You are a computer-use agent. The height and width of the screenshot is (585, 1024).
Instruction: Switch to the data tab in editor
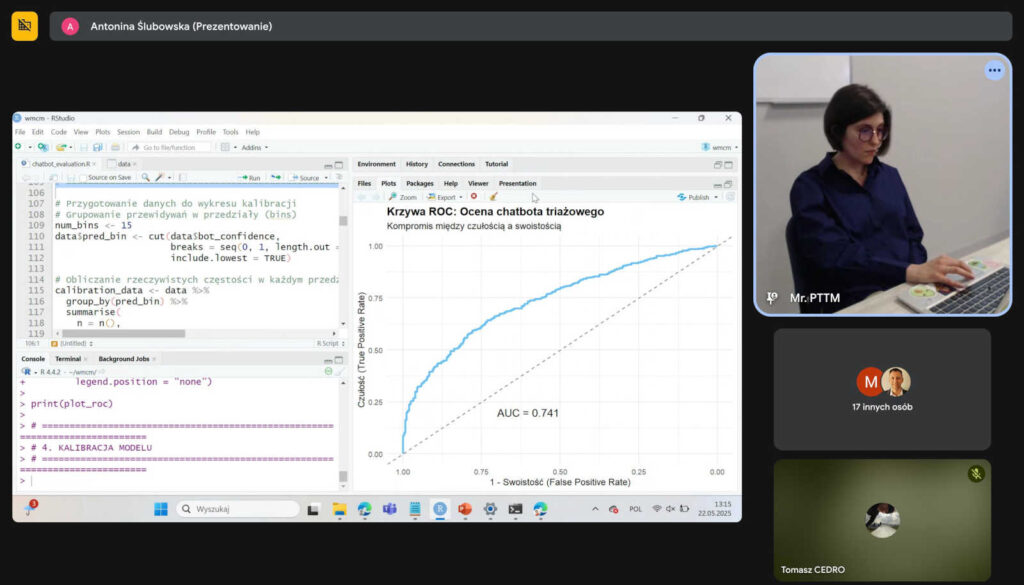[123, 164]
